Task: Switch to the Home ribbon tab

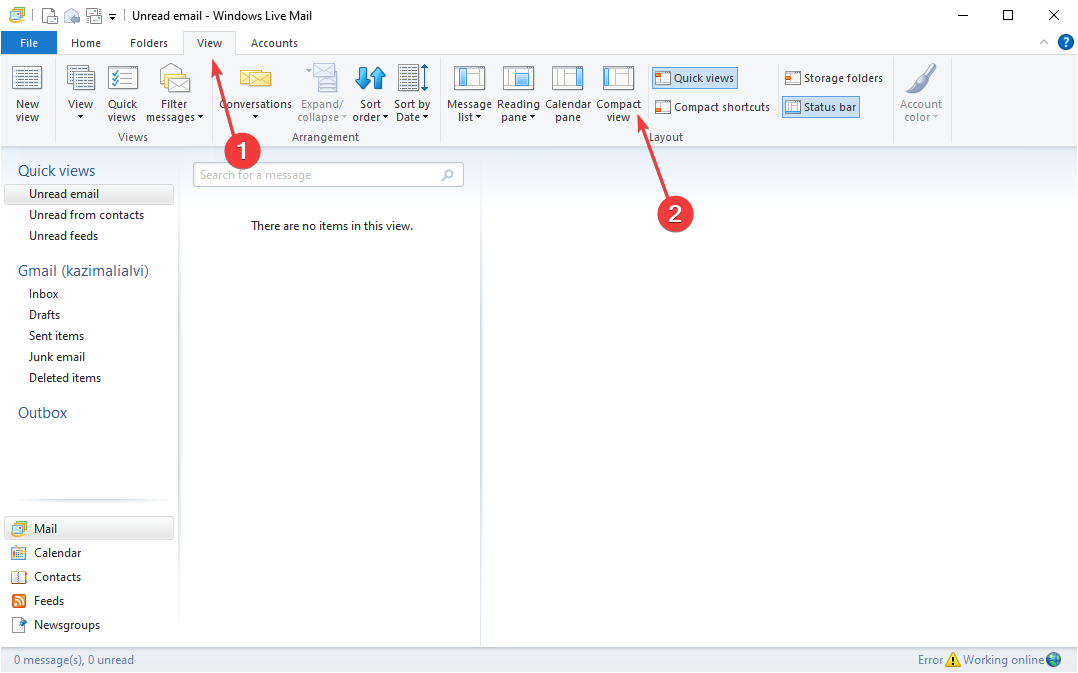Action: coord(86,43)
